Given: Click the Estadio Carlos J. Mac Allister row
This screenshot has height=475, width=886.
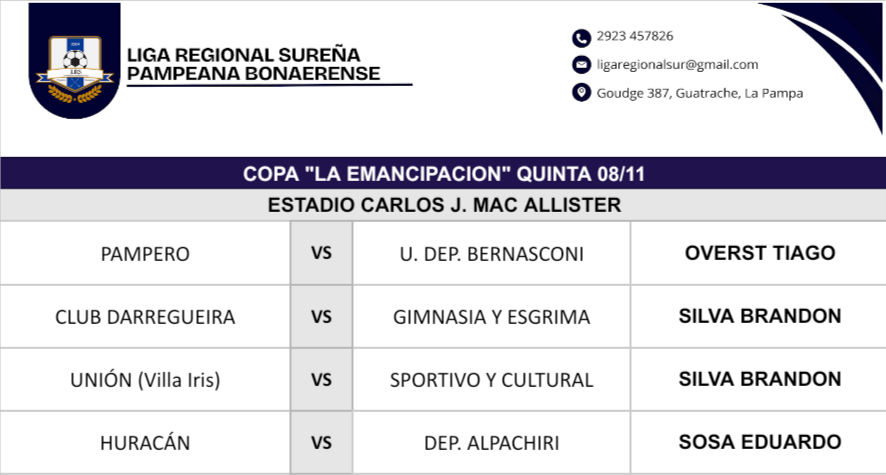Looking at the screenshot, I should click(443, 205).
